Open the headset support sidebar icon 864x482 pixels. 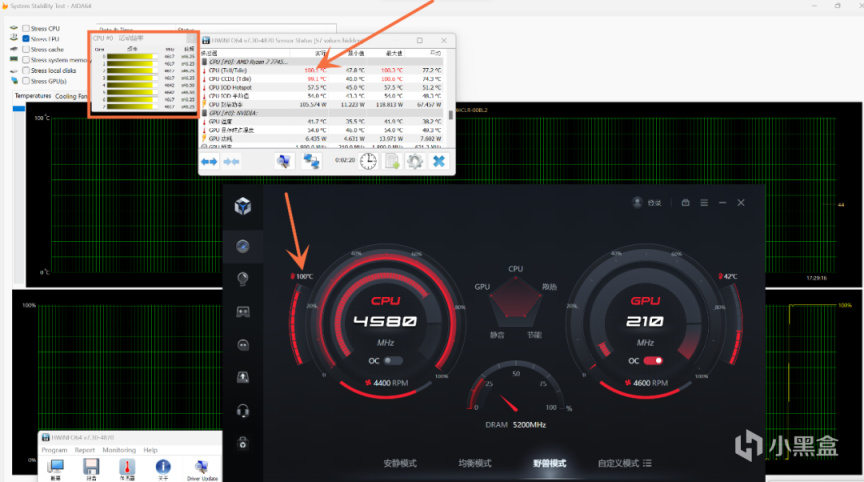[243, 410]
